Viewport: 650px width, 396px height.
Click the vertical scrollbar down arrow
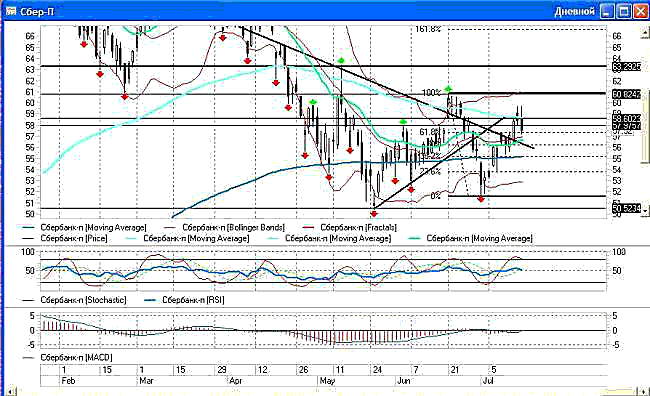pos(645,211)
